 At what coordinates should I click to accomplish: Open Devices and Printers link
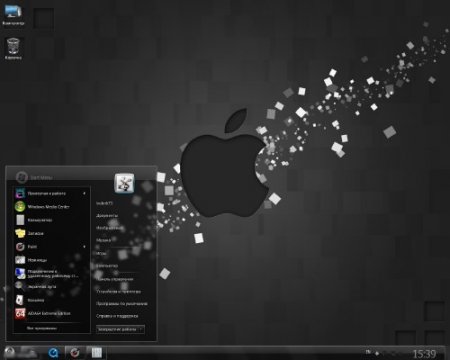coord(118,291)
